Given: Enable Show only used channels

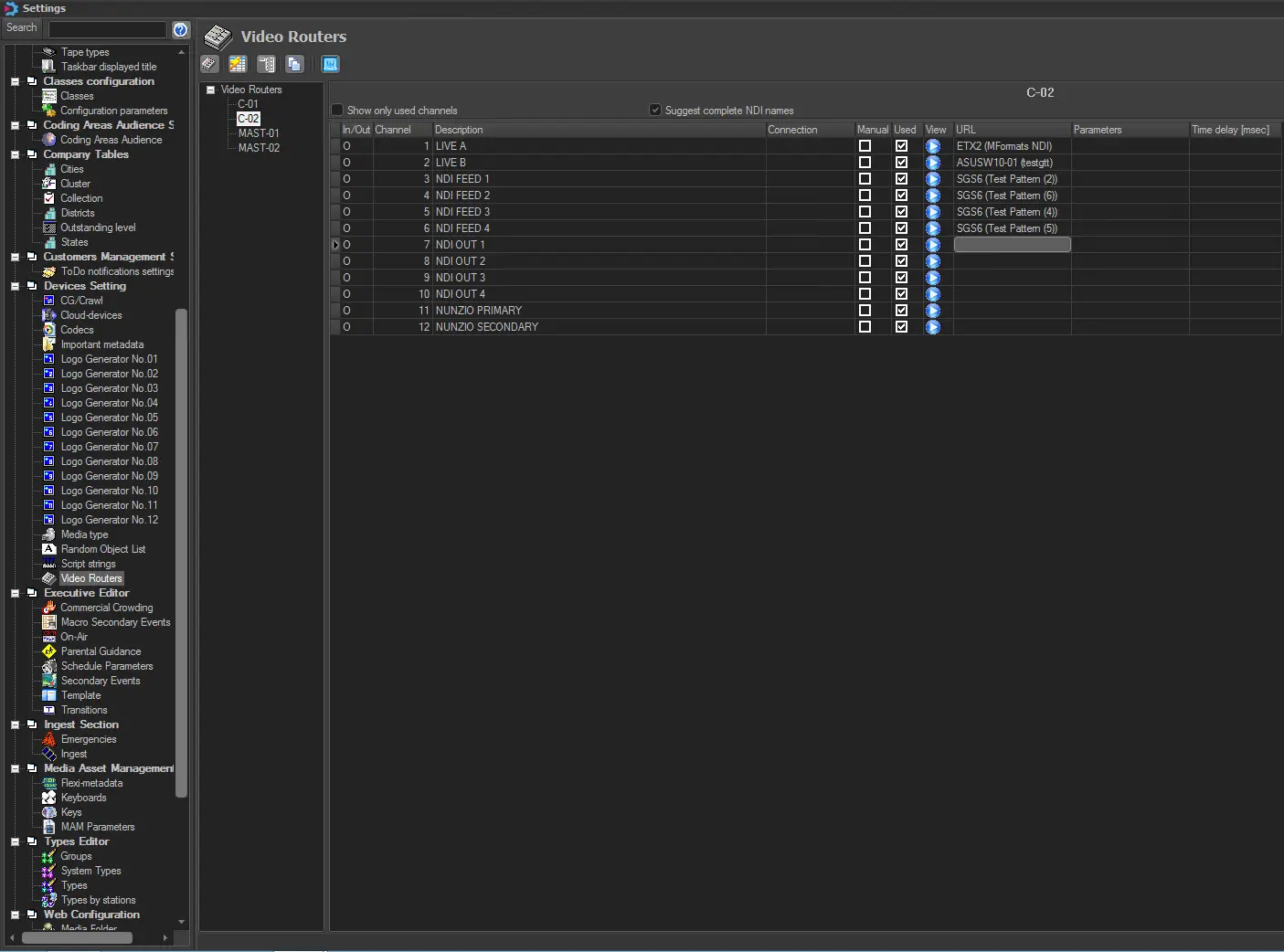Looking at the screenshot, I should [x=337, y=111].
